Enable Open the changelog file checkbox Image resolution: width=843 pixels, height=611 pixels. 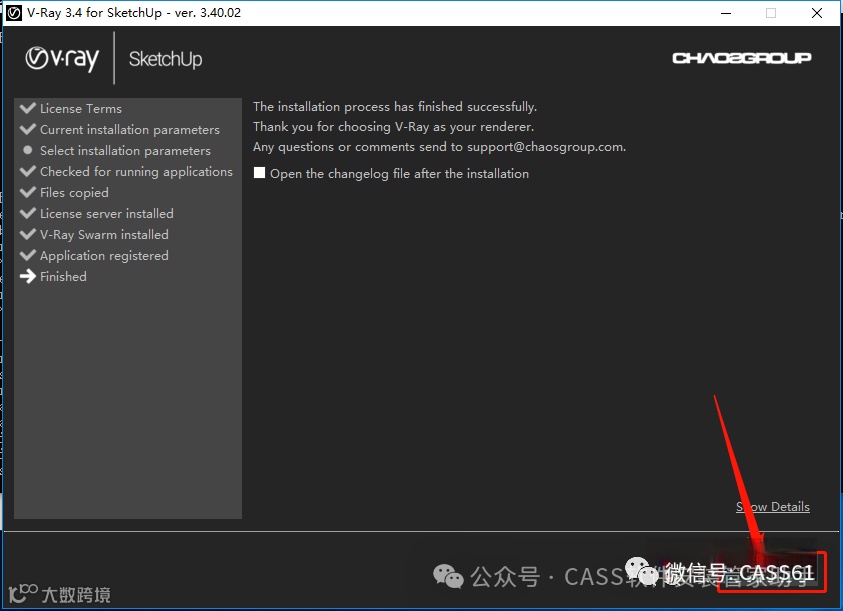point(259,173)
